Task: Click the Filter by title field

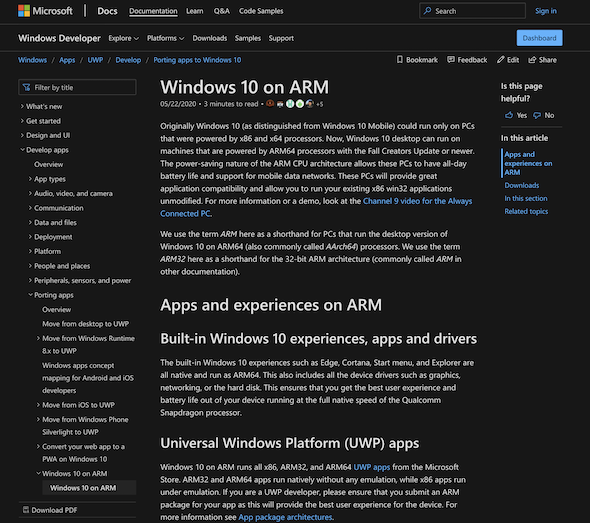Action: [77, 87]
